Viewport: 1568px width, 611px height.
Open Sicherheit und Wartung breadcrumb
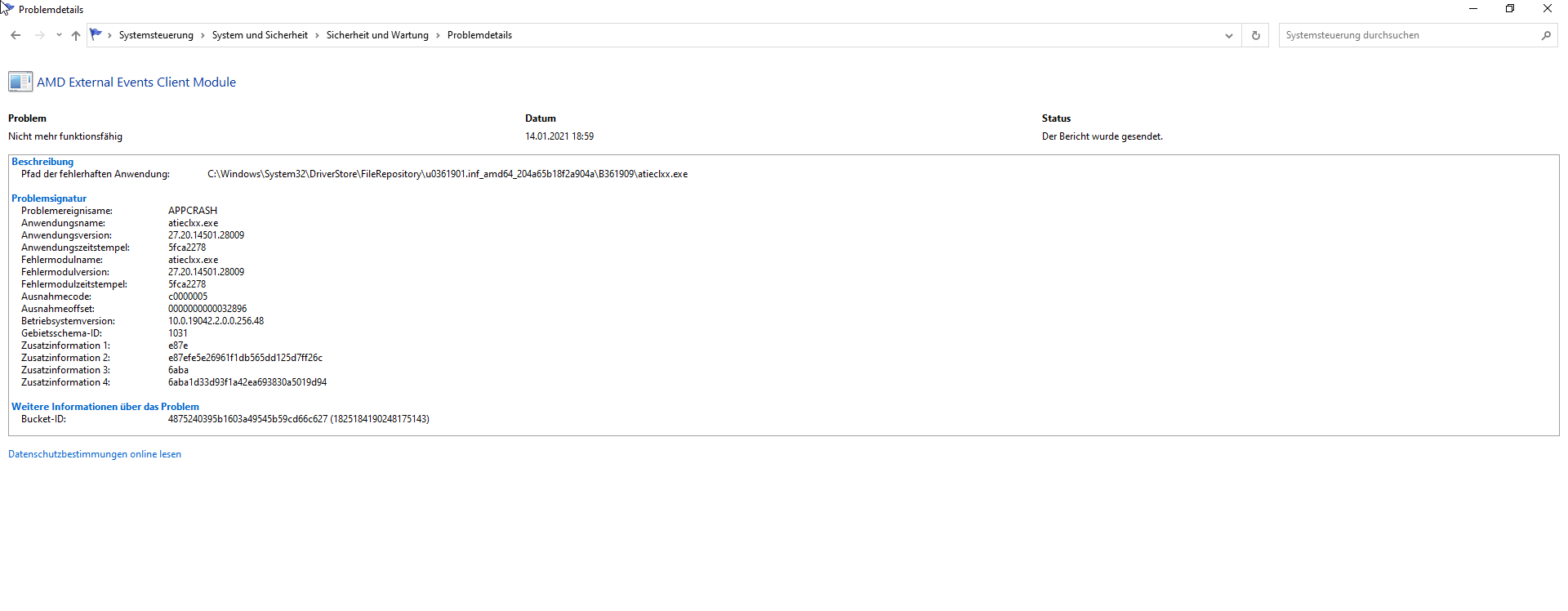[x=377, y=35]
